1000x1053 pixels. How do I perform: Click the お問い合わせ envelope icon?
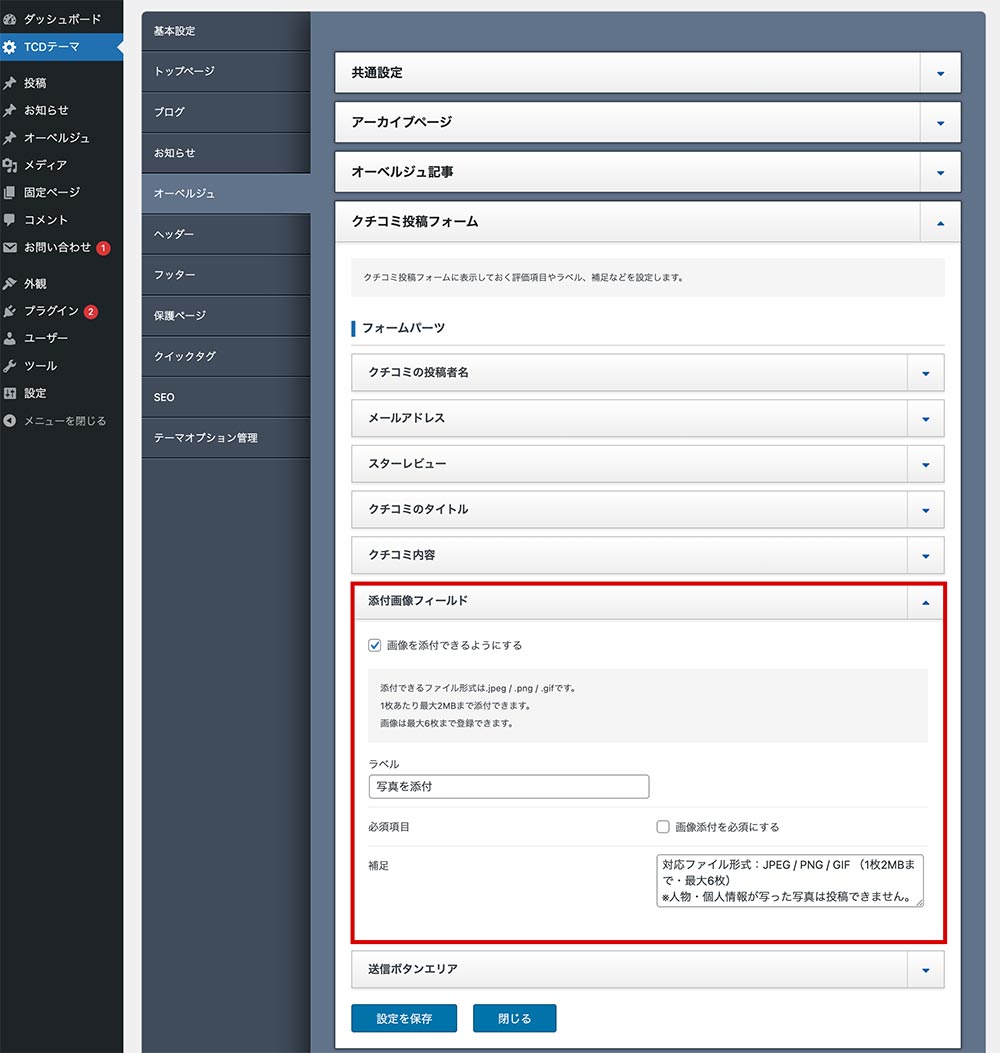[x=10, y=247]
